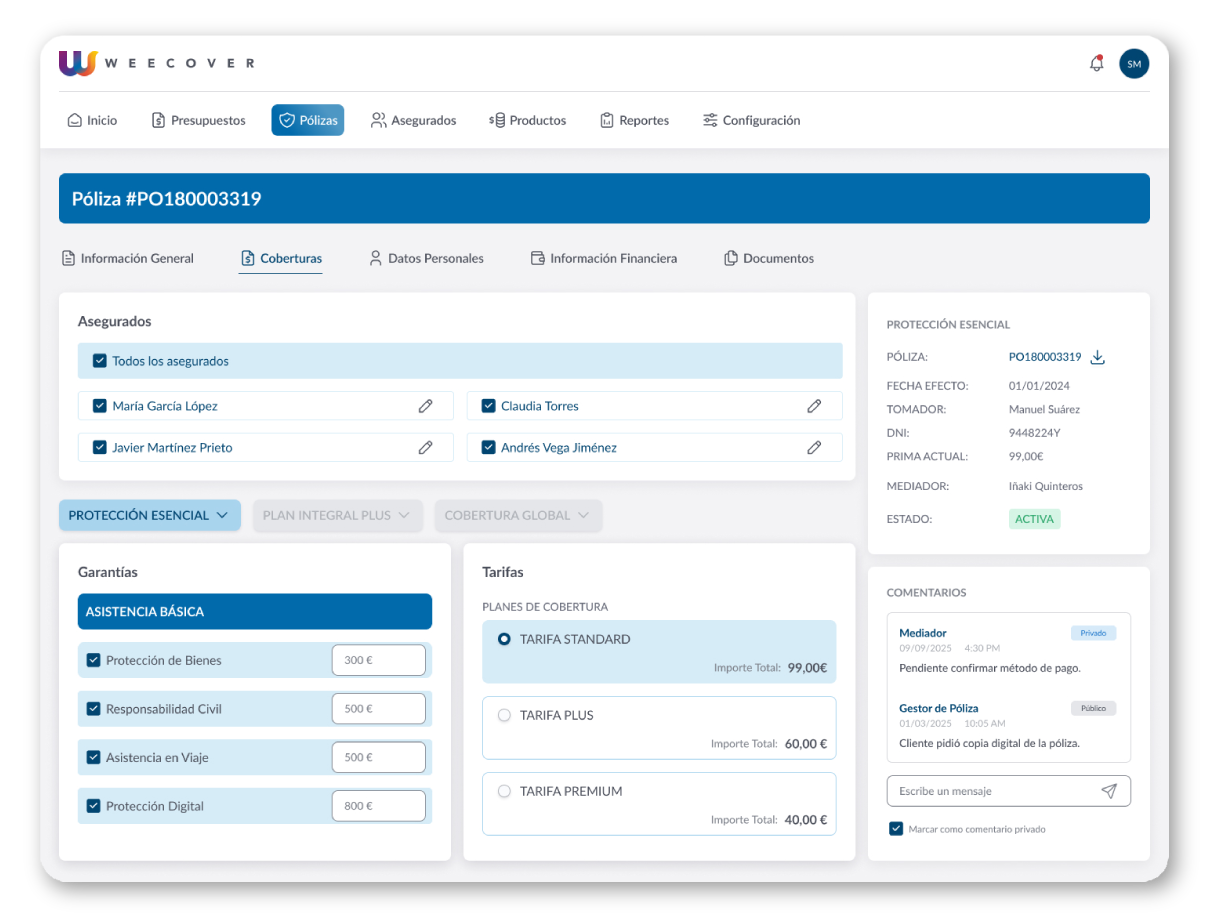Uncheck Todos los asegurados checkbox

click(100, 361)
